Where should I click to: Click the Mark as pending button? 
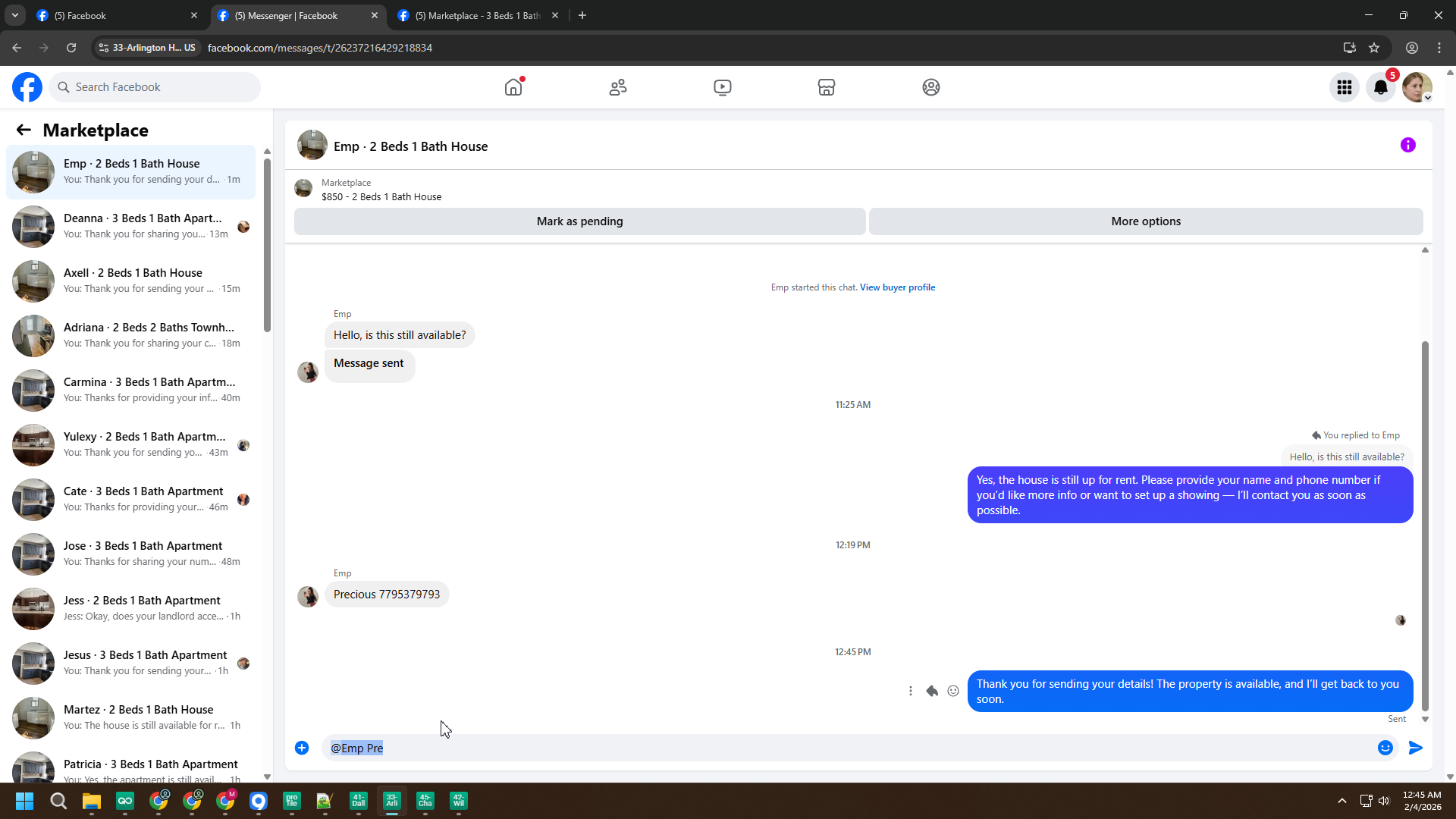pos(579,221)
